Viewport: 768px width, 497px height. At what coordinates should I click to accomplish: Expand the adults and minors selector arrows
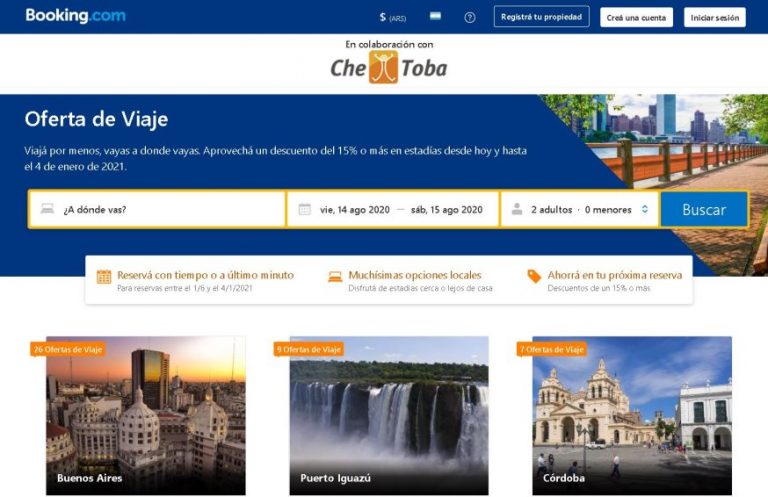tap(645, 209)
